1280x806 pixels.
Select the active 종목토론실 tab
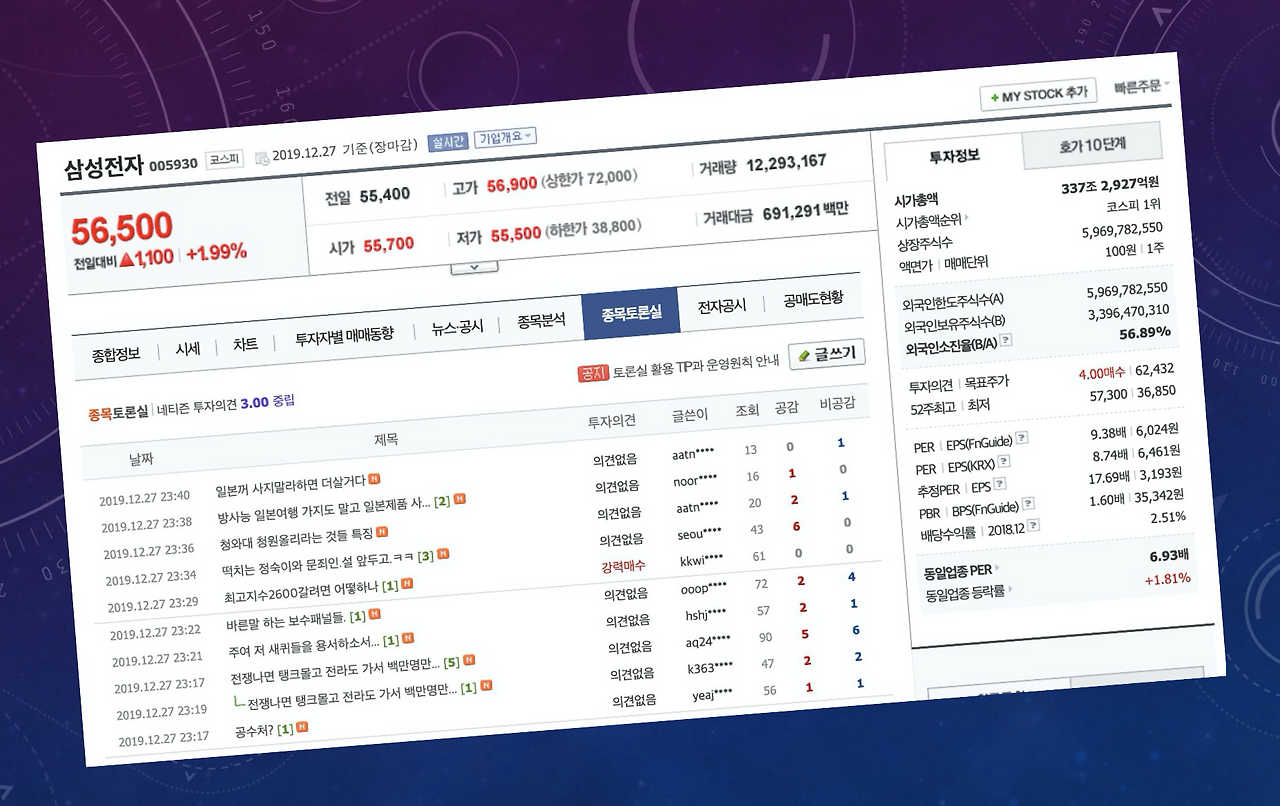[631, 313]
